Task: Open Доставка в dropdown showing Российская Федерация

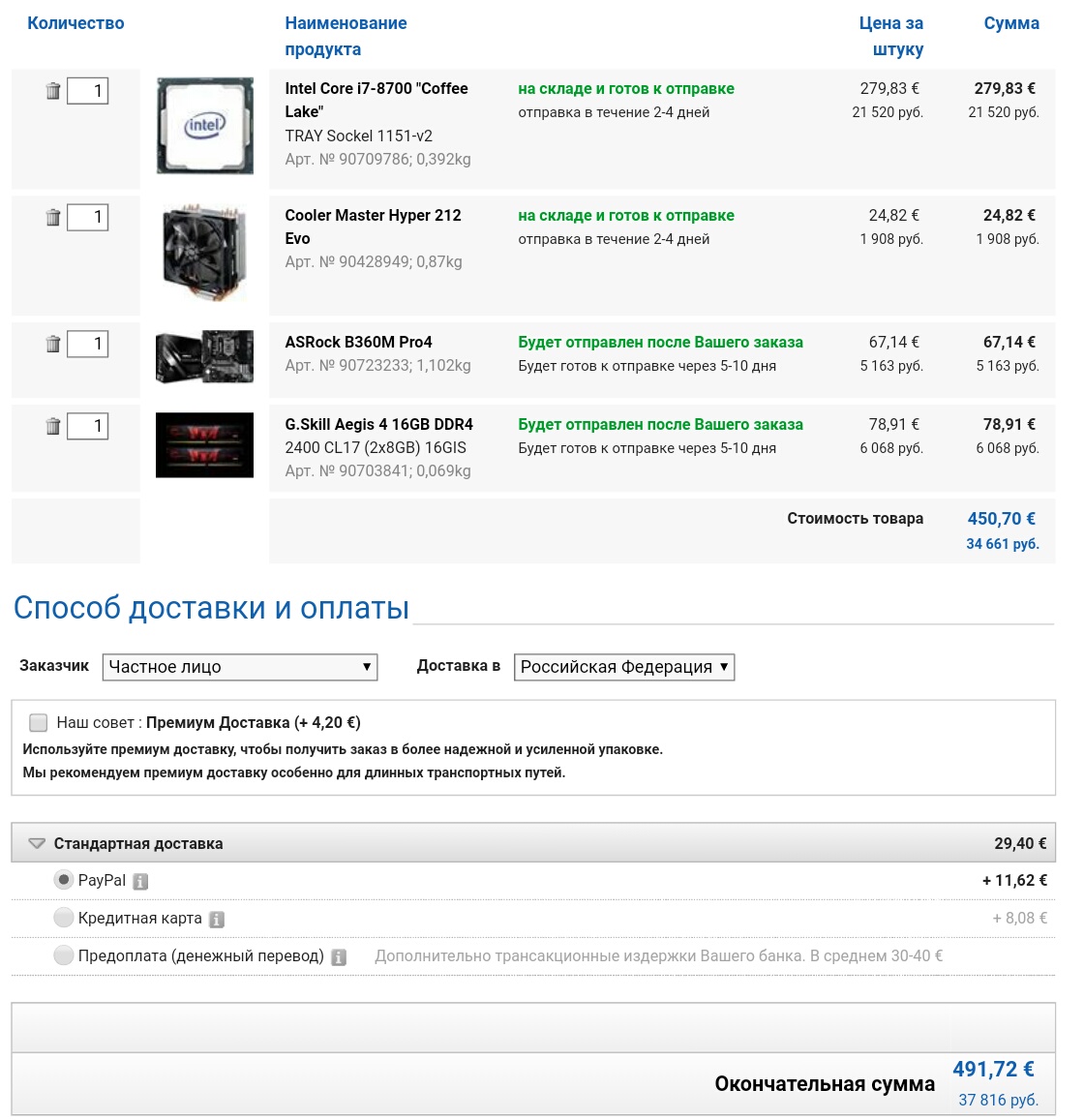Action: [x=624, y=667]
